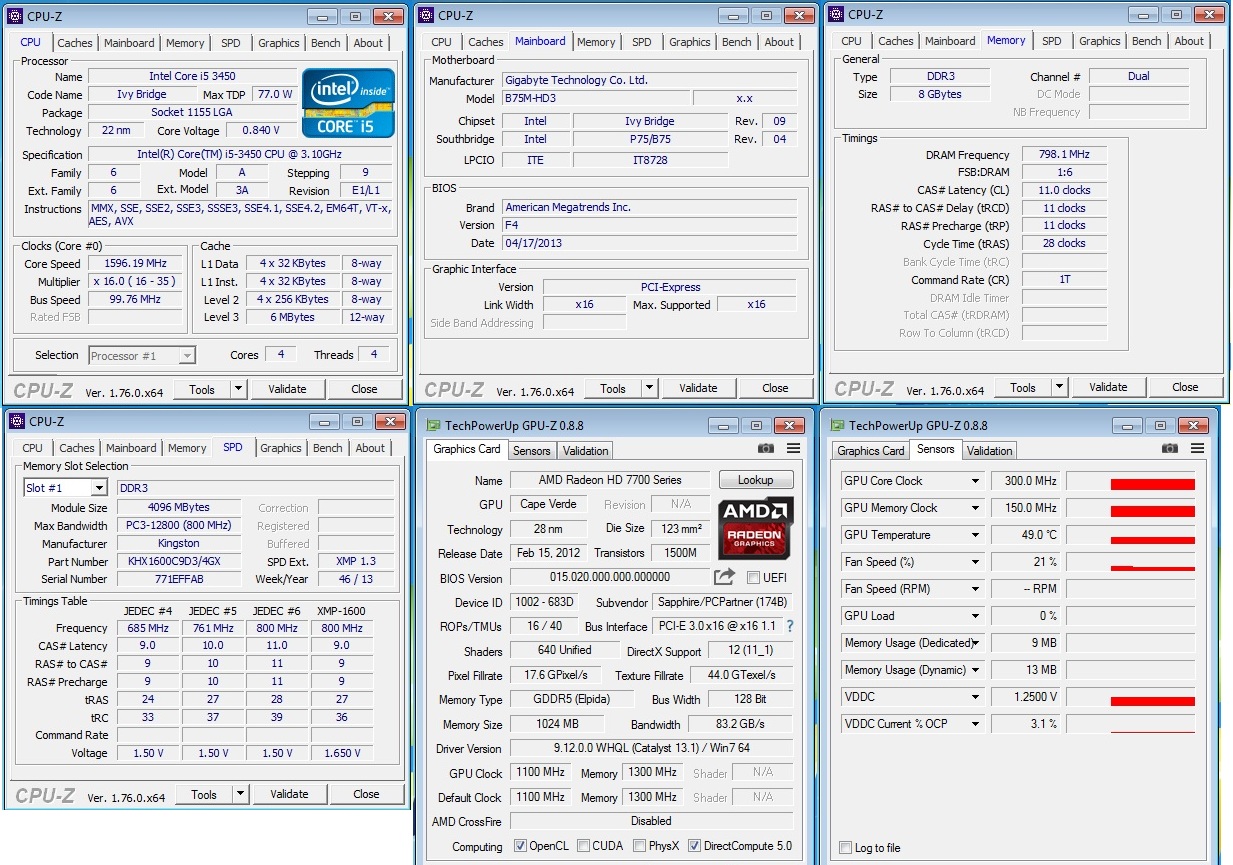Screen dimensions: 1233x865
Task: Toggle the UEFI checkbox
Action: pos(754,578)
